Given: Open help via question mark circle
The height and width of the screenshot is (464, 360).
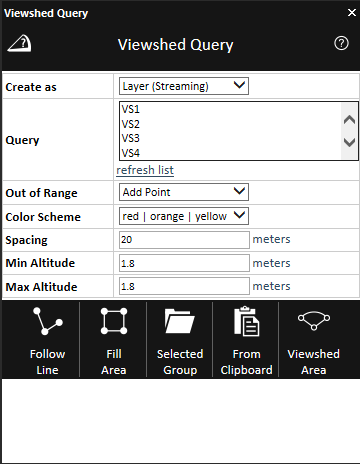Looking at the screenshot, I should click(341, 43).
